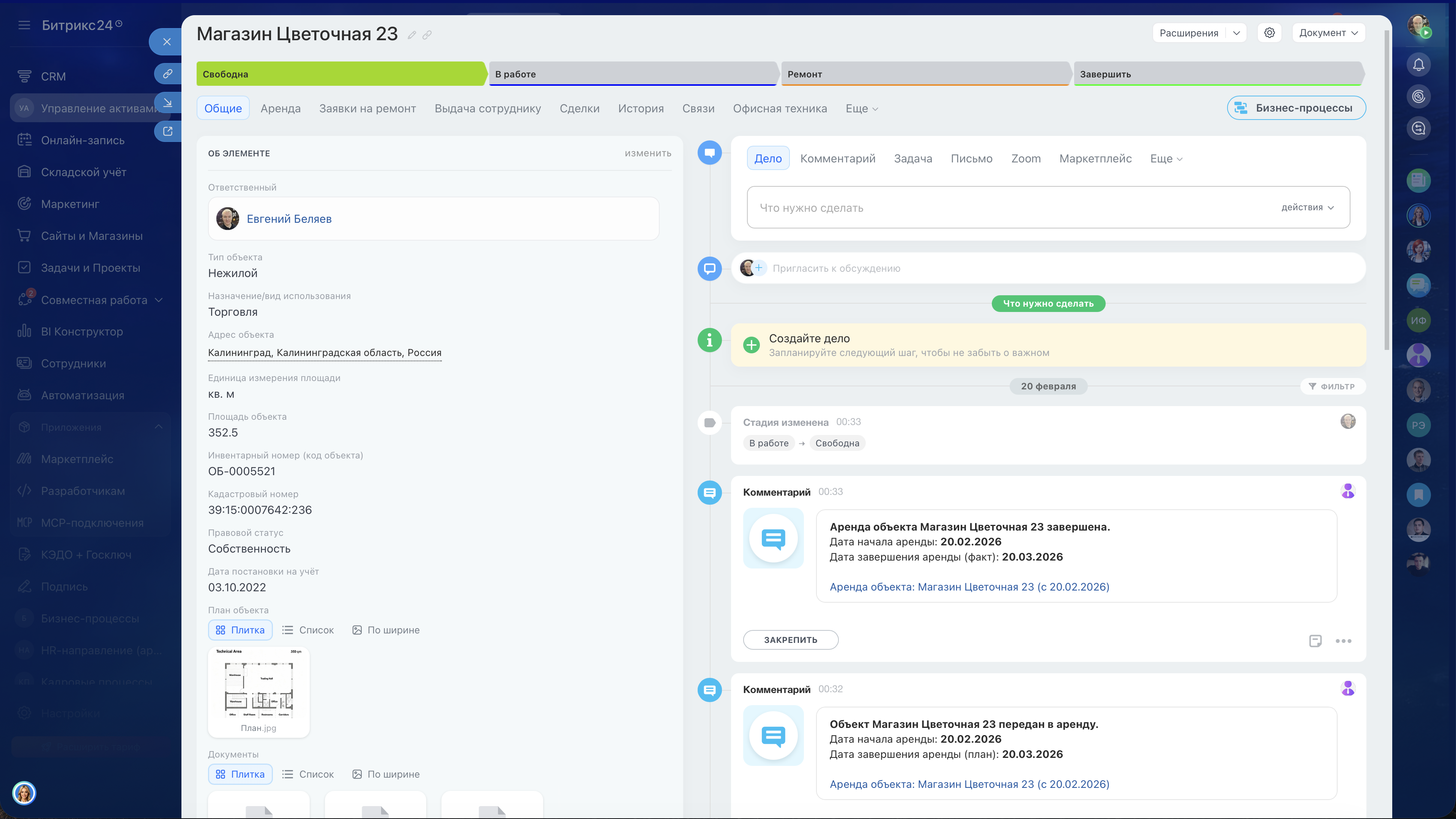The width and height of the screenshot is (1456, 819).
Task: Open the Документ dropdown
Action: (x=1328, y=33)
